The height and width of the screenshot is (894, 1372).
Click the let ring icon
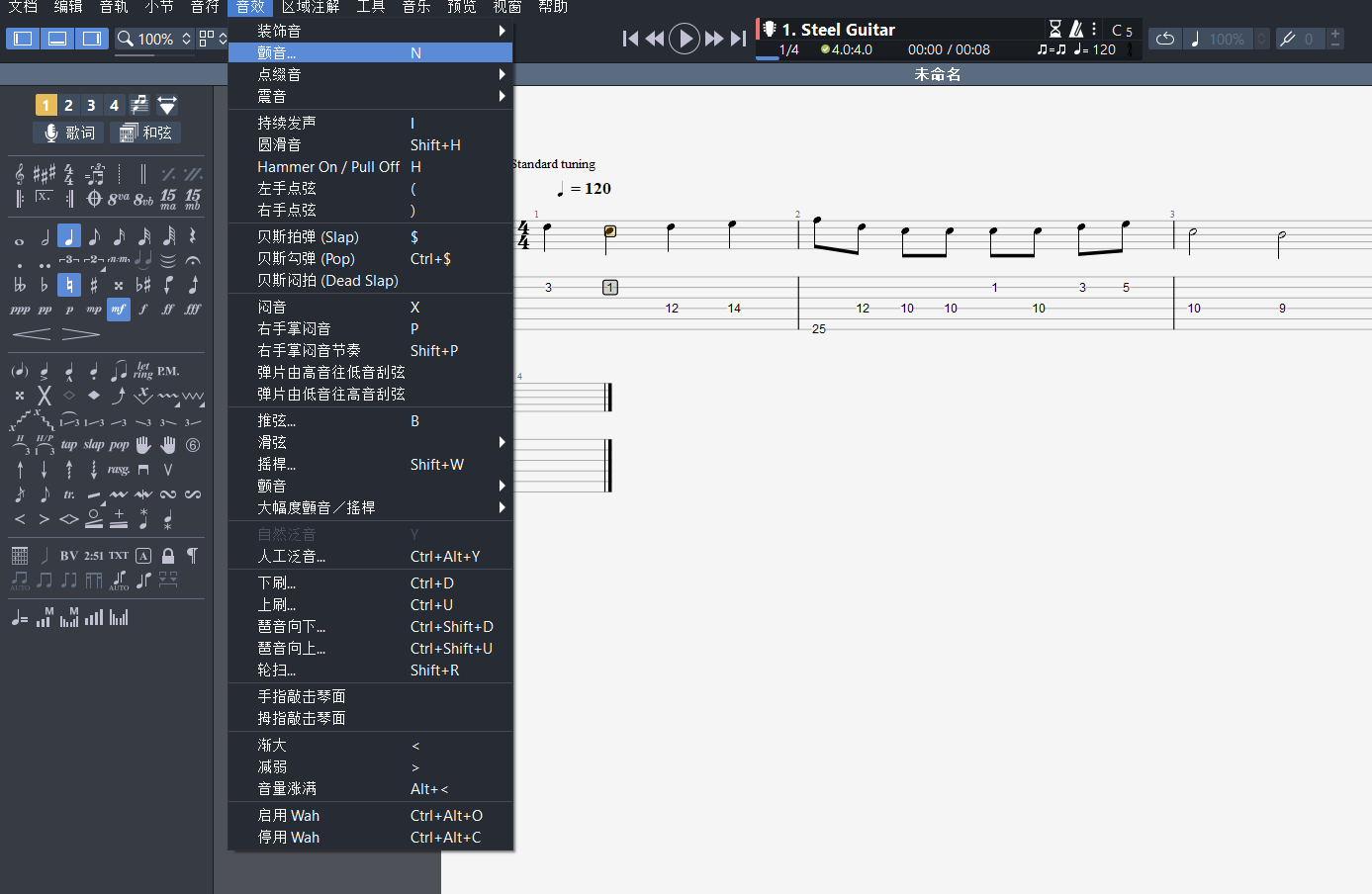click(x=144, y=371)
